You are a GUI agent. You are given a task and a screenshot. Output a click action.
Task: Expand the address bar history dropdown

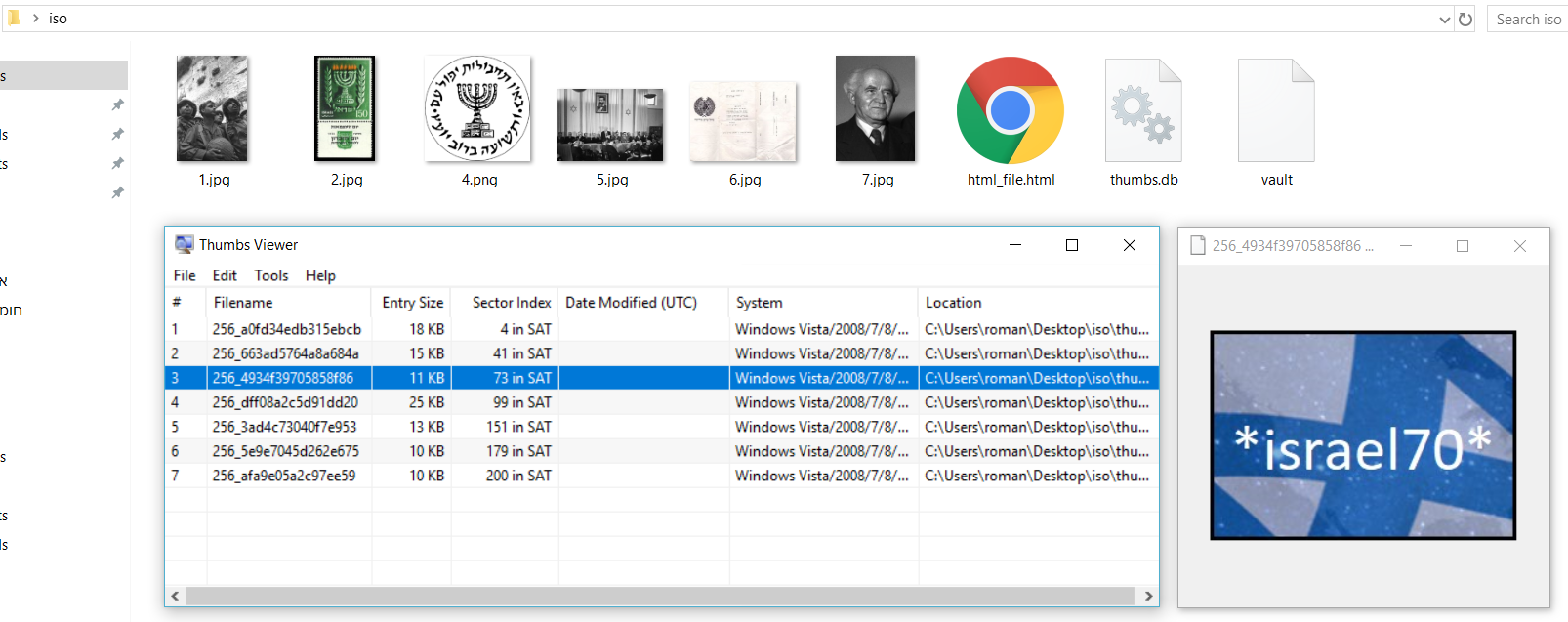(1445, 19)
